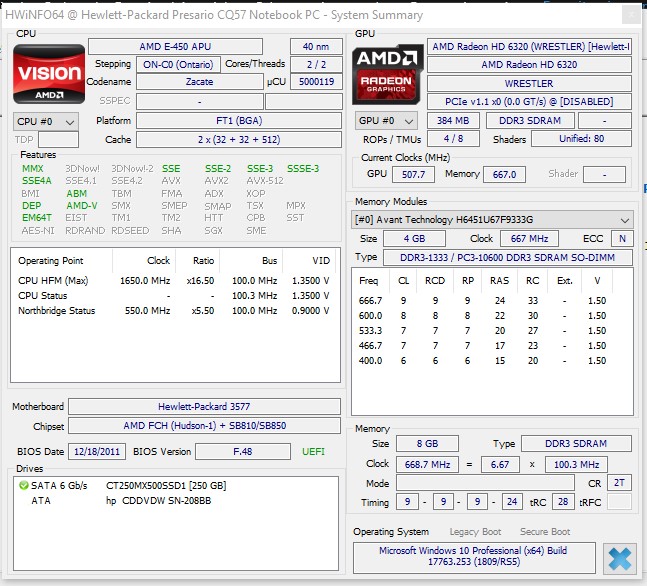
Task: Select the cache 2 x (32 + 32 + 512) field
Action: [x=239, y=139]
